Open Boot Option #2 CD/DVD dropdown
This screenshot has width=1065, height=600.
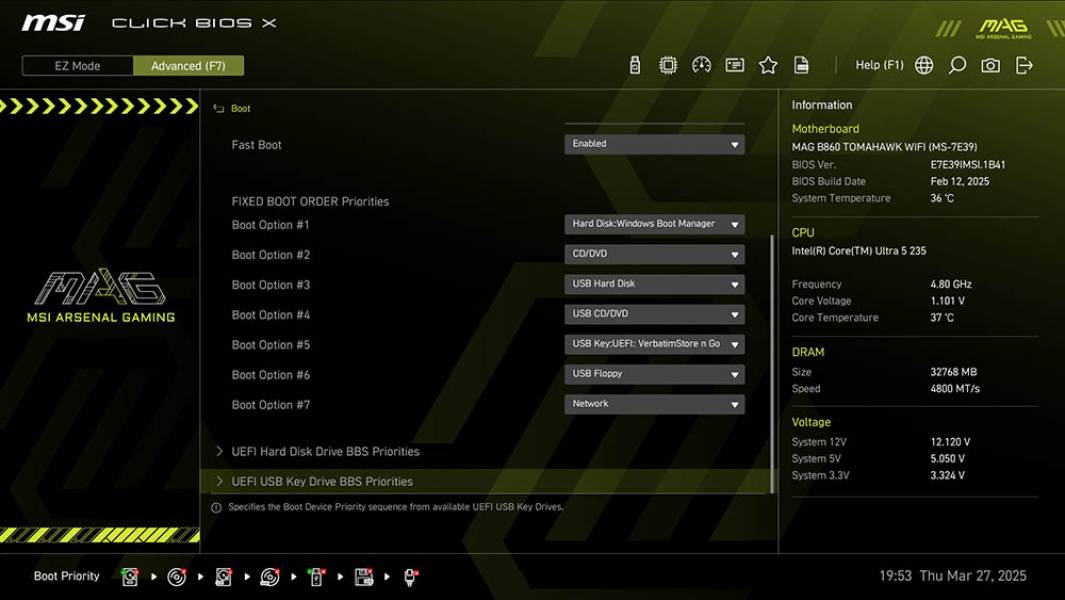click(654, 254)
